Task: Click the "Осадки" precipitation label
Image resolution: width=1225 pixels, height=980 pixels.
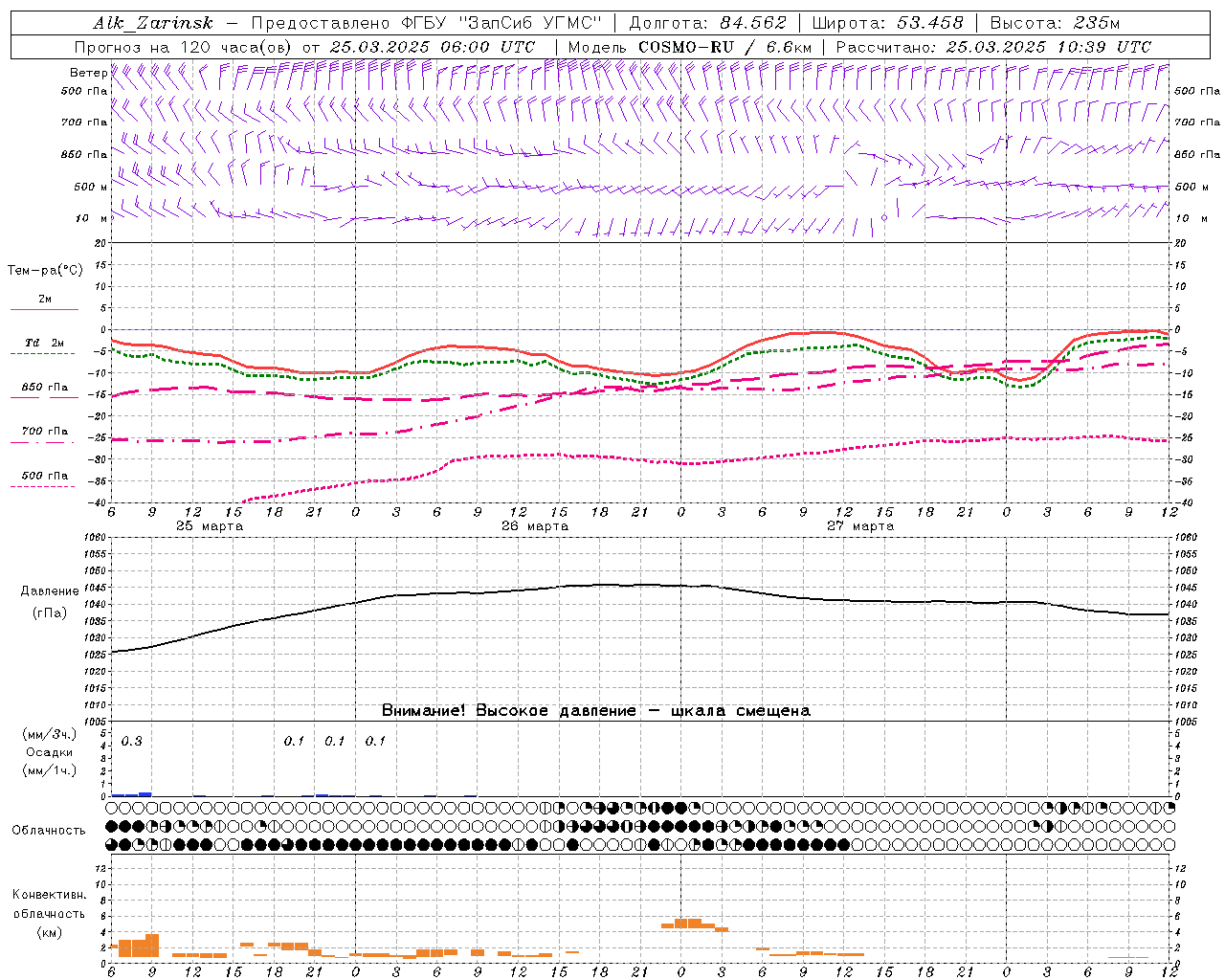Action: coord(50,752)
